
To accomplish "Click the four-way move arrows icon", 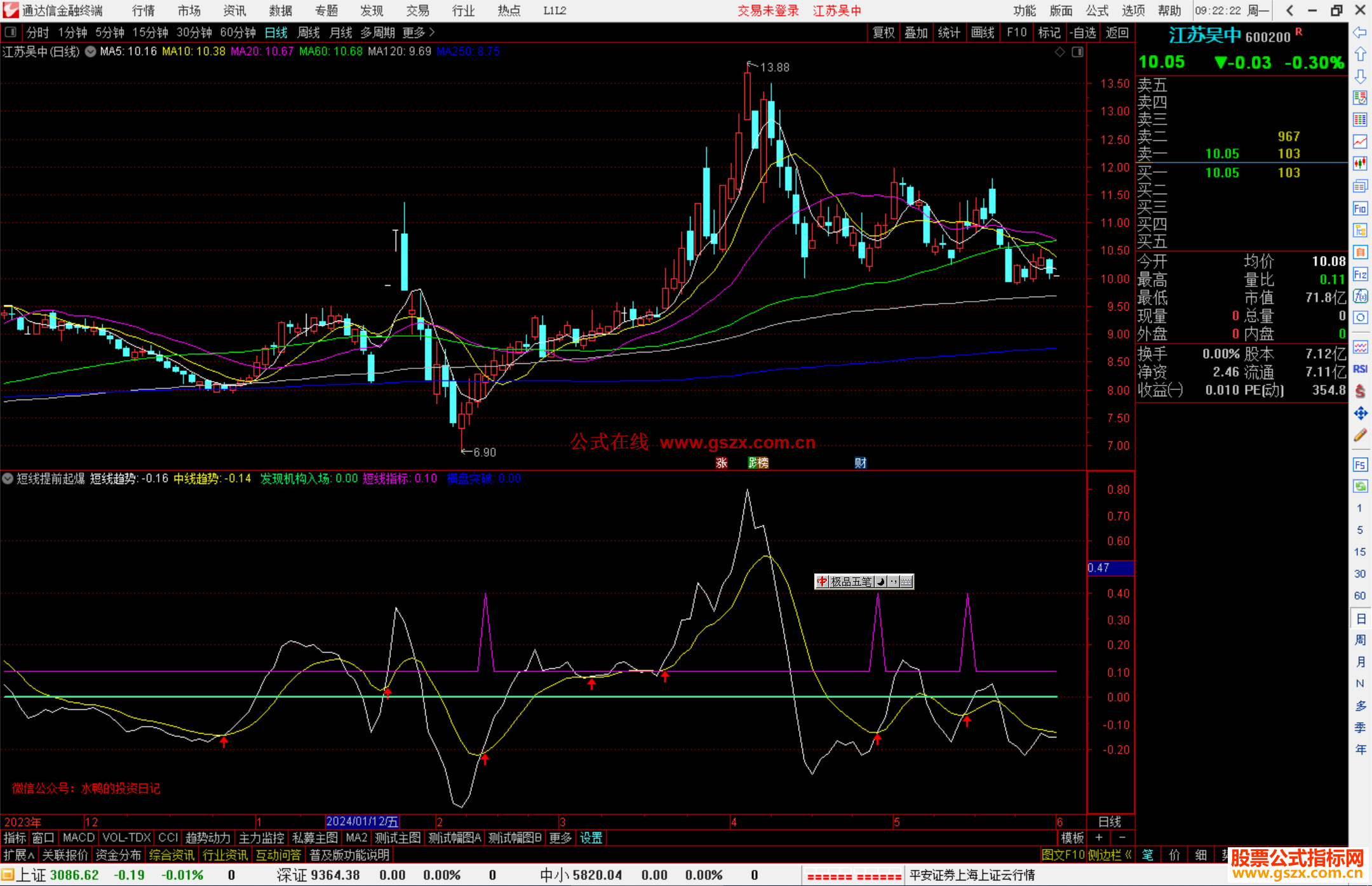I will pyautogui.click(x=1360, y=413).
